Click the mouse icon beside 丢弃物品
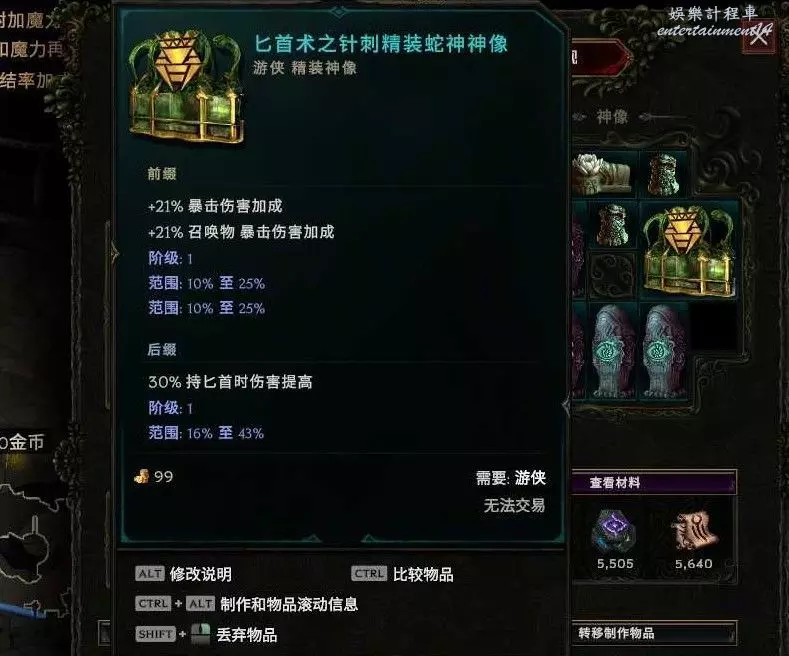The image size is (789, 656). tap(200, 634)
